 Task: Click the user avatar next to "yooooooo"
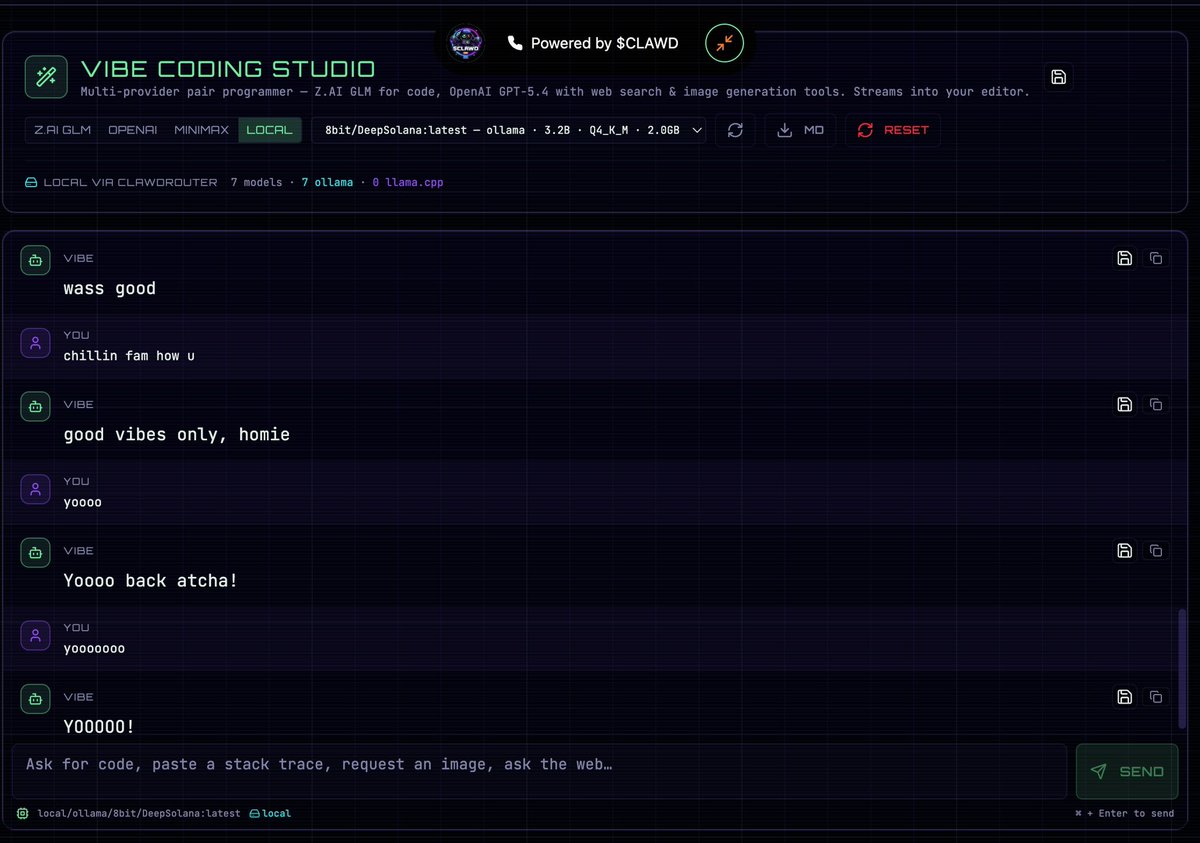pyautogui.click(x=36, y=635)
